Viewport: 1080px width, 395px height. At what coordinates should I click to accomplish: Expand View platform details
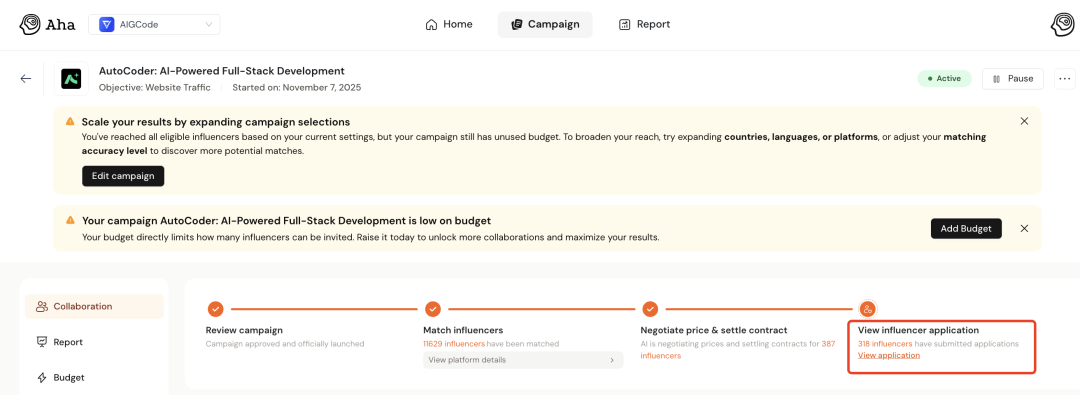(523, 360)
